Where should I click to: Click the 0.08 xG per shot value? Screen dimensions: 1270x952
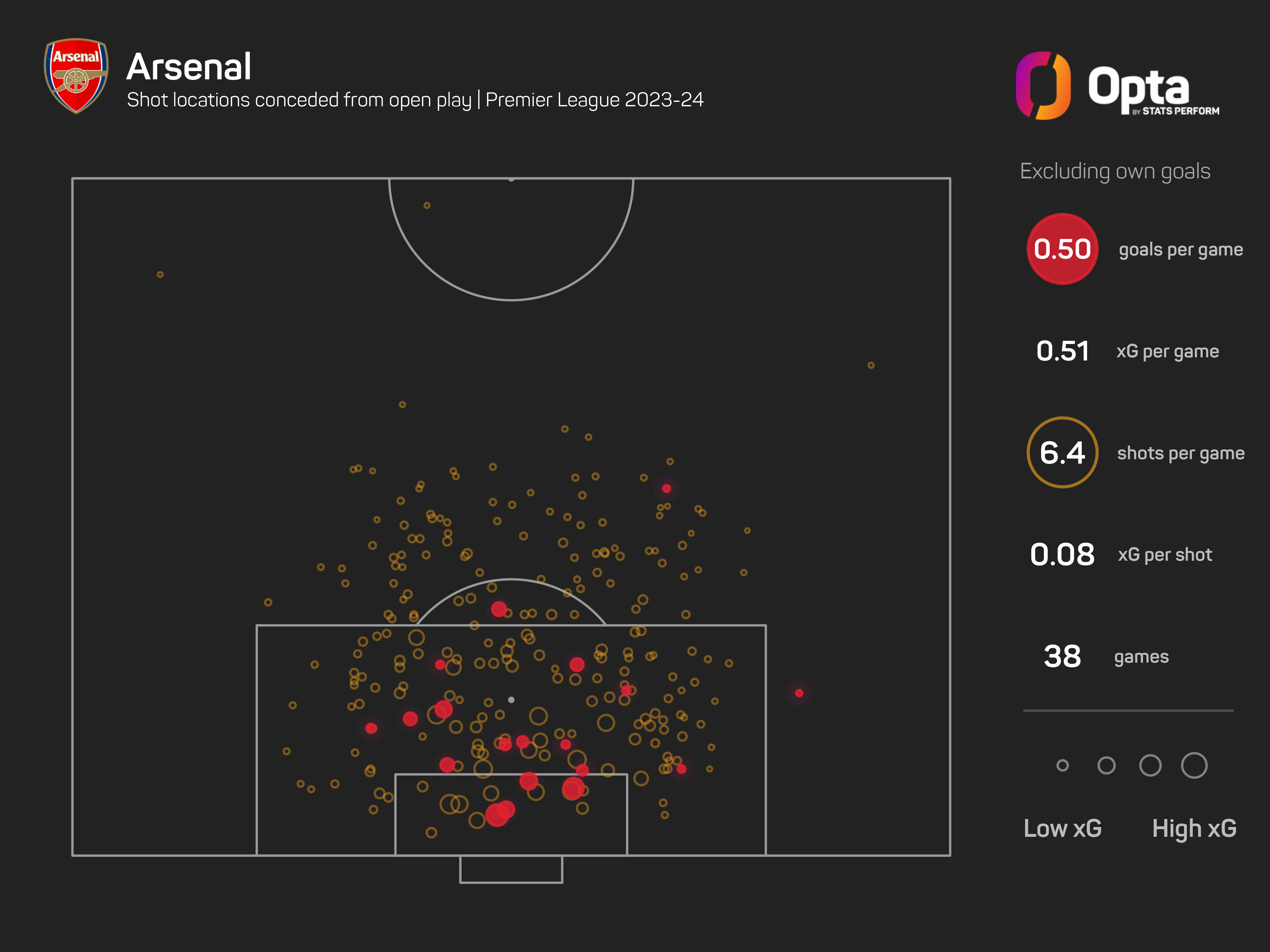1062,554
